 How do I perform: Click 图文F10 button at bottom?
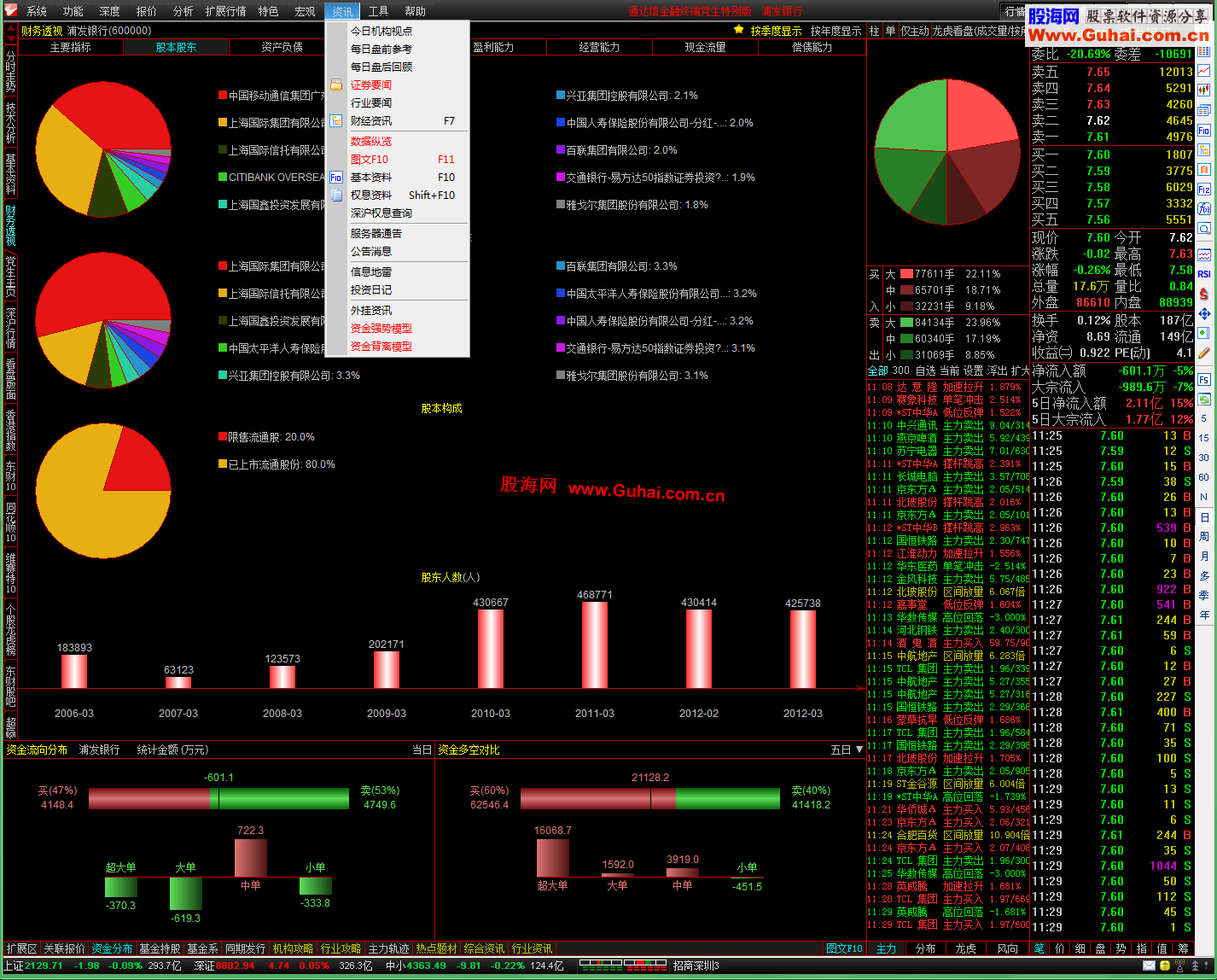coord(845,949)
